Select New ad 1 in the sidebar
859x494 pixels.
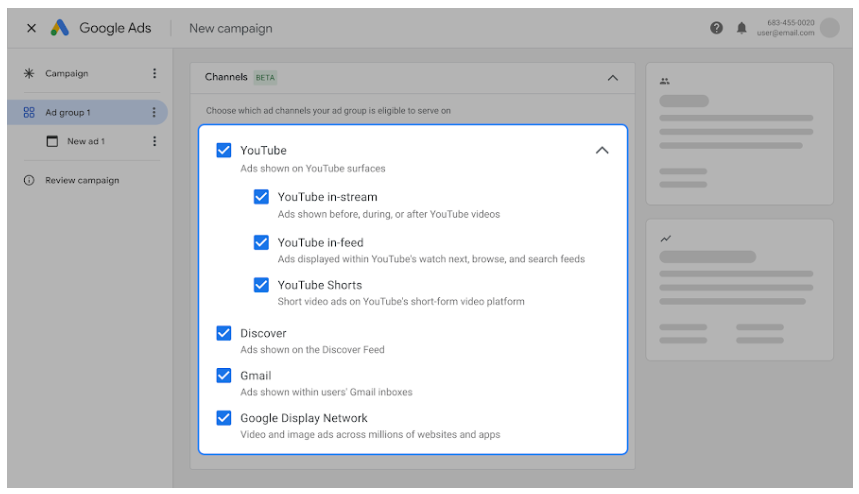[85, 141]
